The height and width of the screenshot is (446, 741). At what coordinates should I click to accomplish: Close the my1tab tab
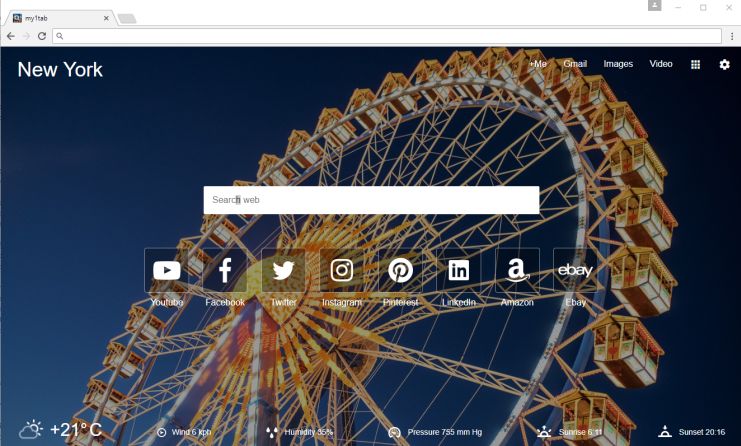click(106, 18)
